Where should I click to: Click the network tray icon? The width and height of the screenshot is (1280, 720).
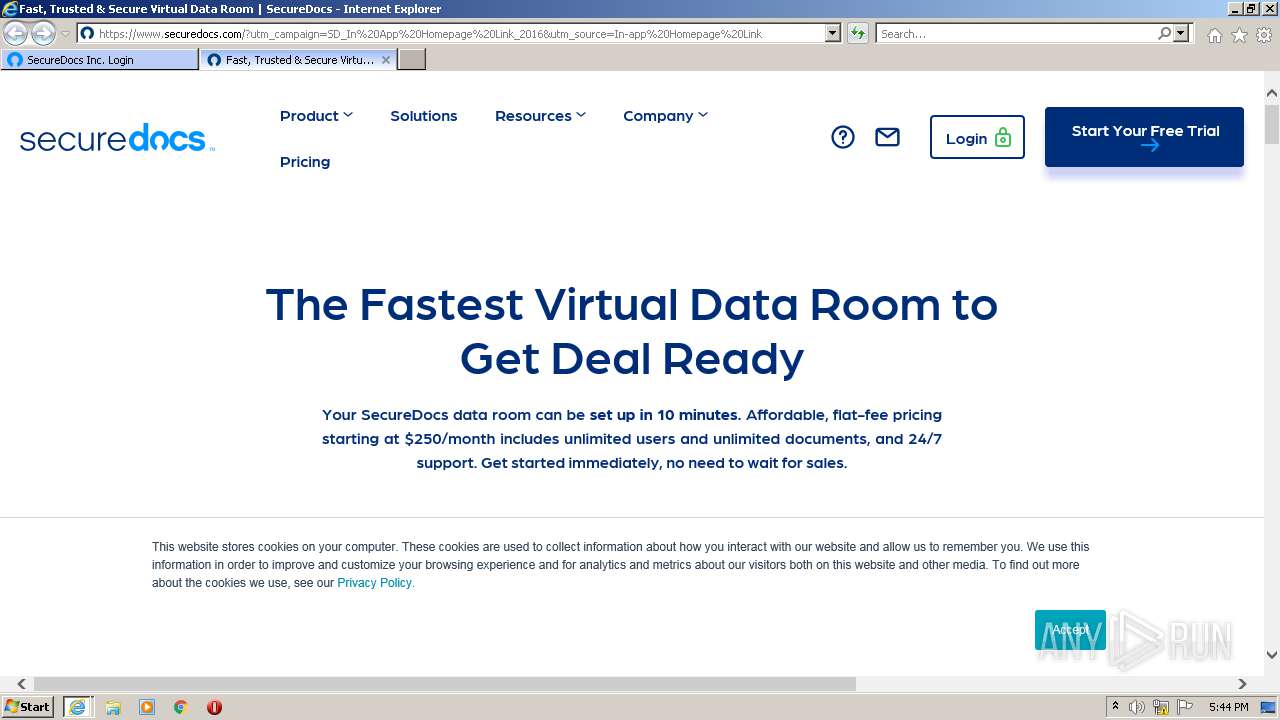click(x=1161, y=707)
